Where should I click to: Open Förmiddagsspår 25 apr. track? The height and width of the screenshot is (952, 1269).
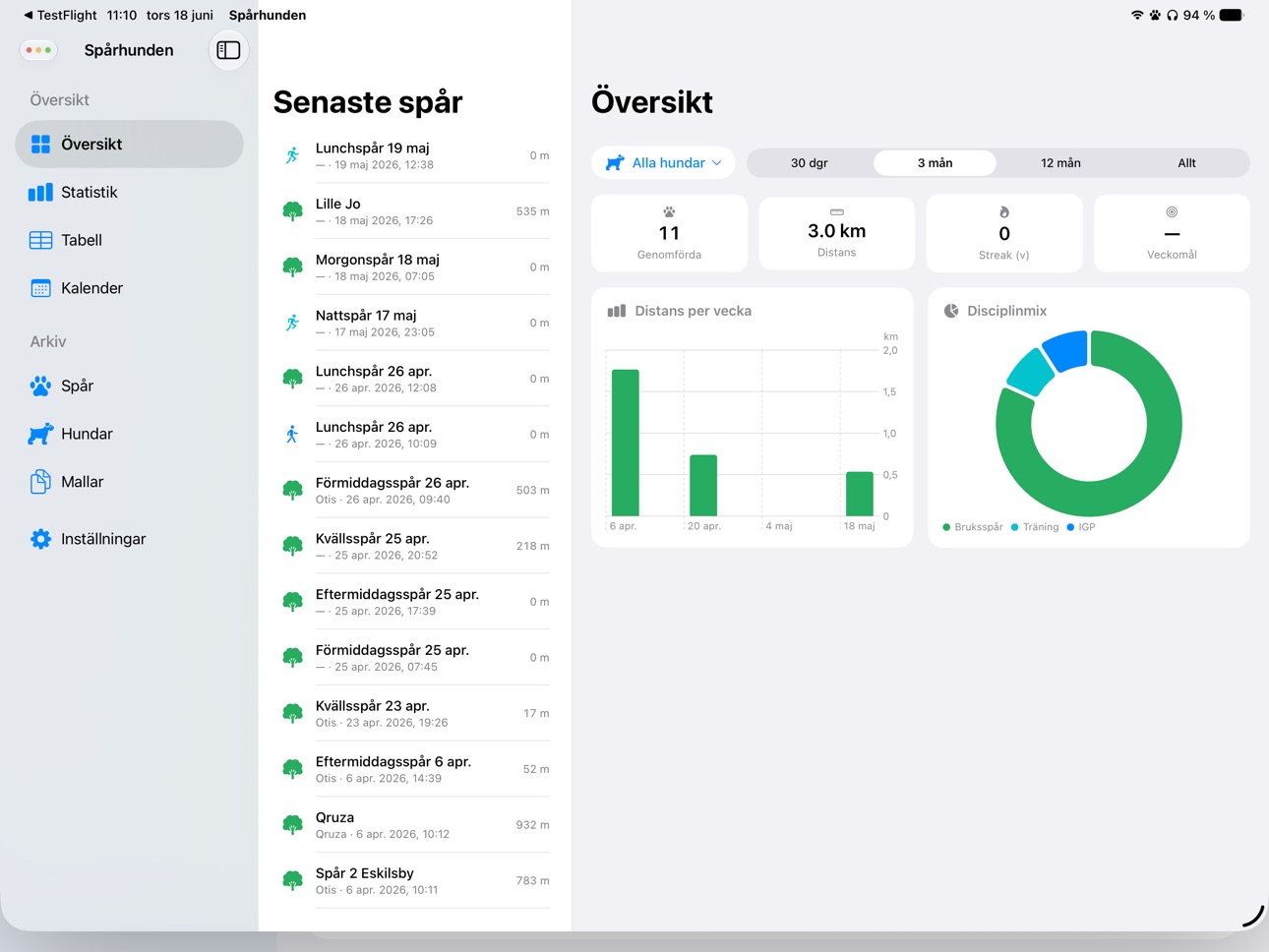[414, 657]
